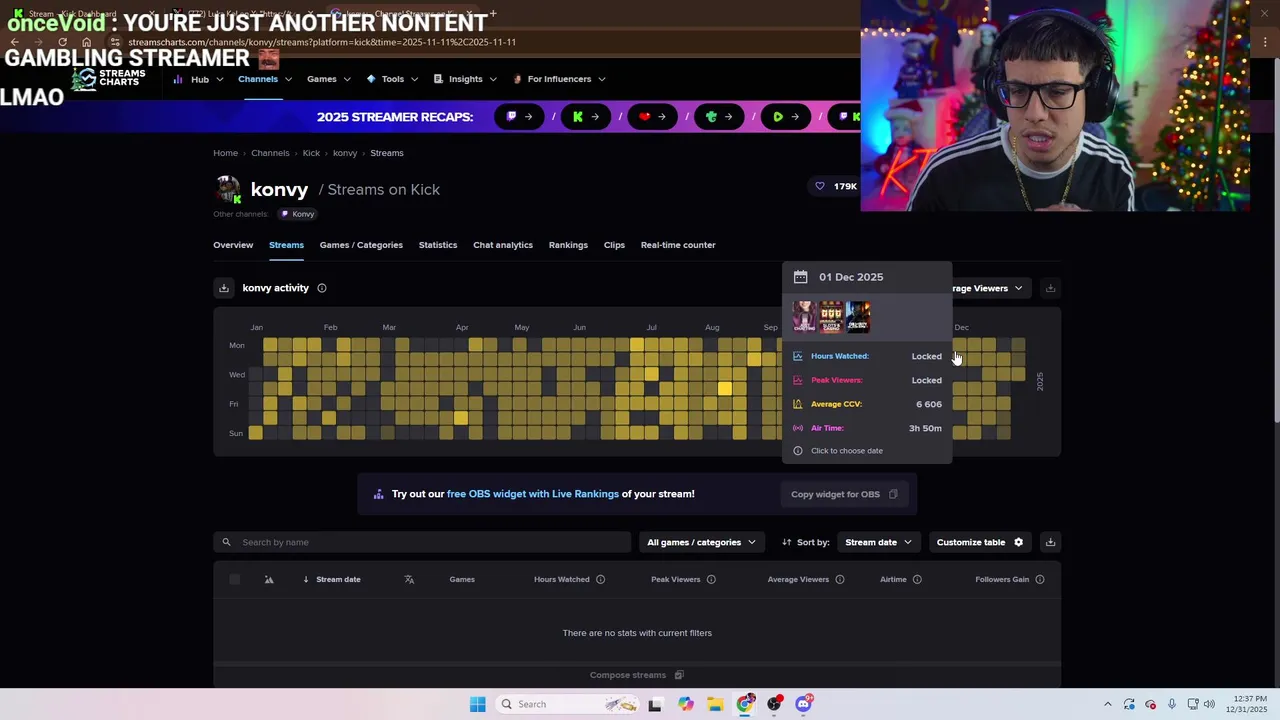Show Peak Viewers column info tooltip
The height and width of the screenshot is (720, 1280).
pos(712,579)
